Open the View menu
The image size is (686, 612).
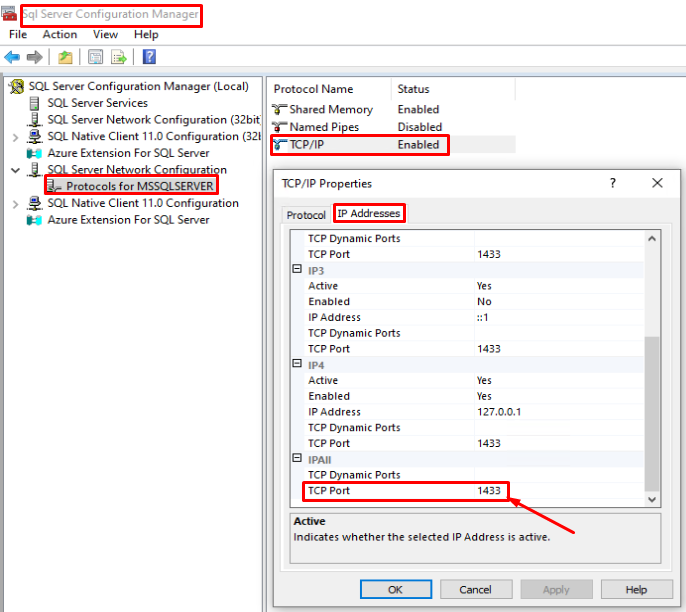105,35
